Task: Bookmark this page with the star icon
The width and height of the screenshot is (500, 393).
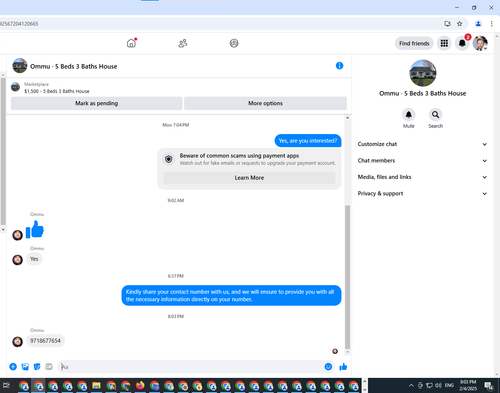Action: click(x=460, y=24)
